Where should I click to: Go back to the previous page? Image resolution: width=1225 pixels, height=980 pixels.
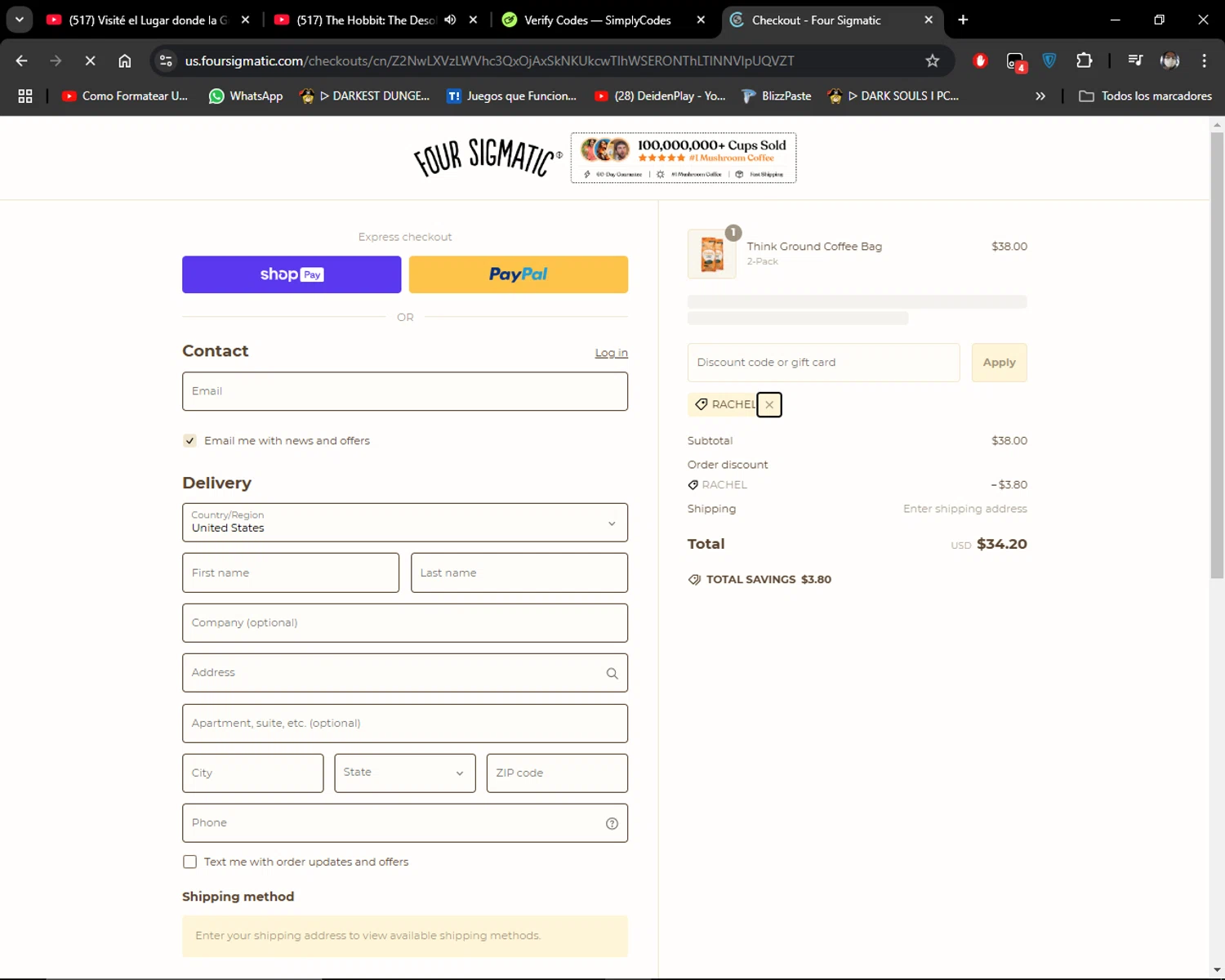tap(22, 60)
